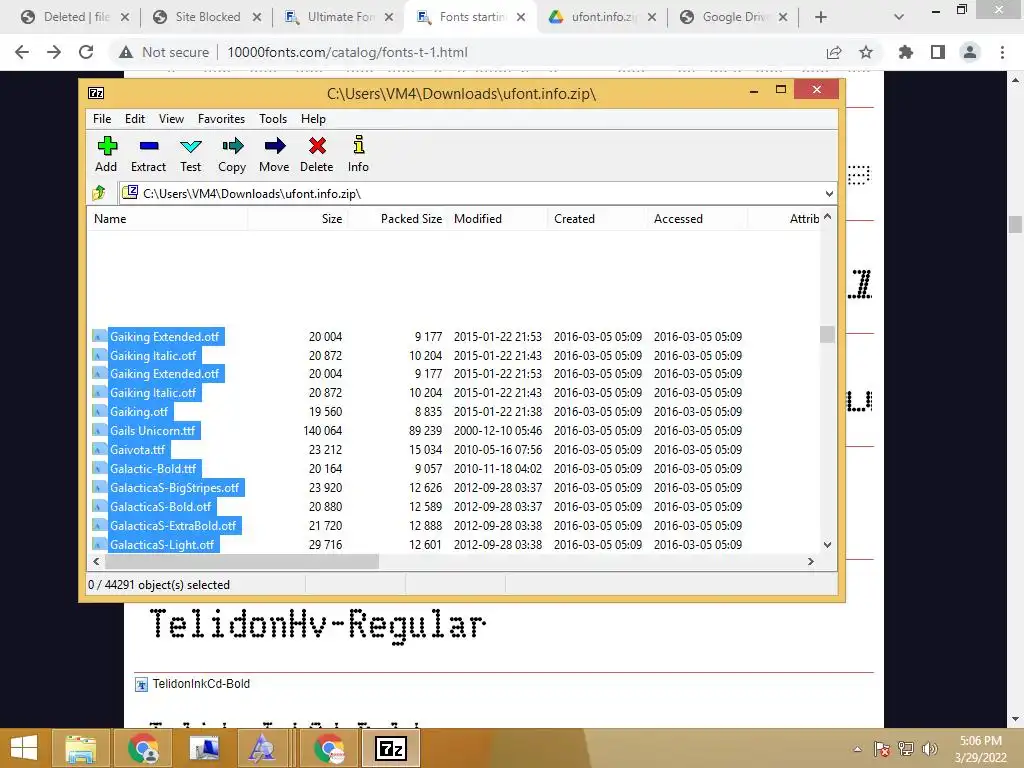Click Chrome's back arrow

[22, 52]
